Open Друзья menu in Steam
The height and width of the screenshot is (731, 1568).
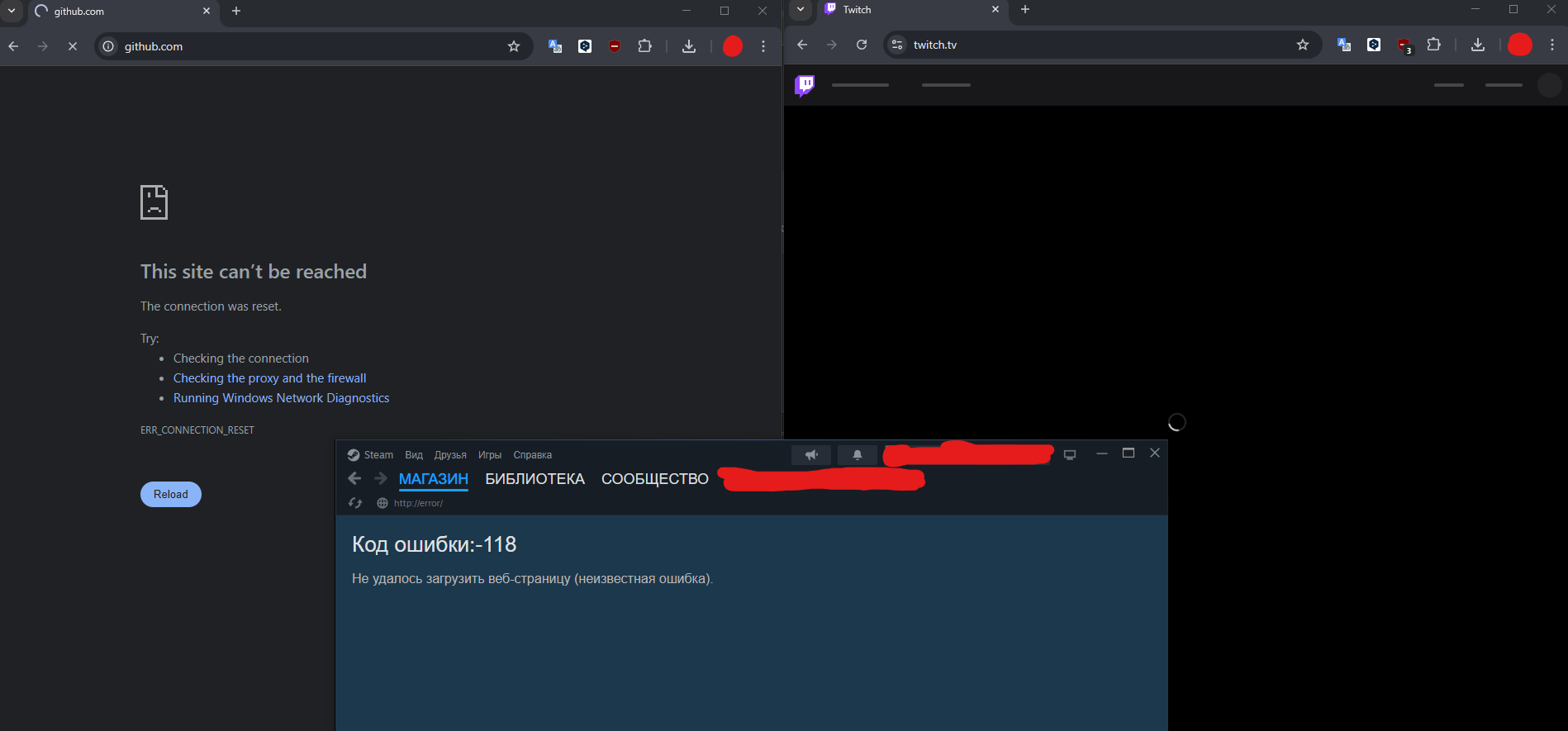[x=450, y=455]
